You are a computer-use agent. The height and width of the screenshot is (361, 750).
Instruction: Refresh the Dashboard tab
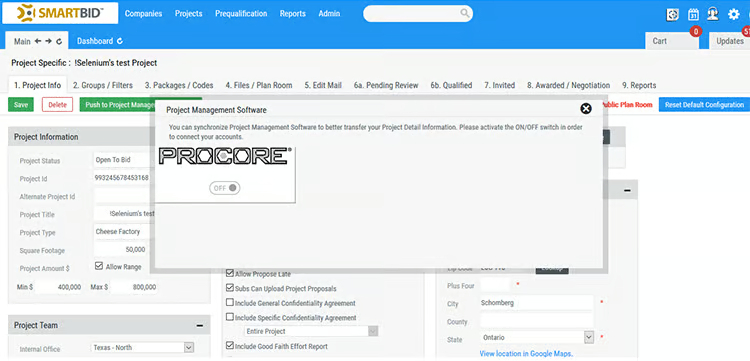pyautogui.click(x=120, y=41)
